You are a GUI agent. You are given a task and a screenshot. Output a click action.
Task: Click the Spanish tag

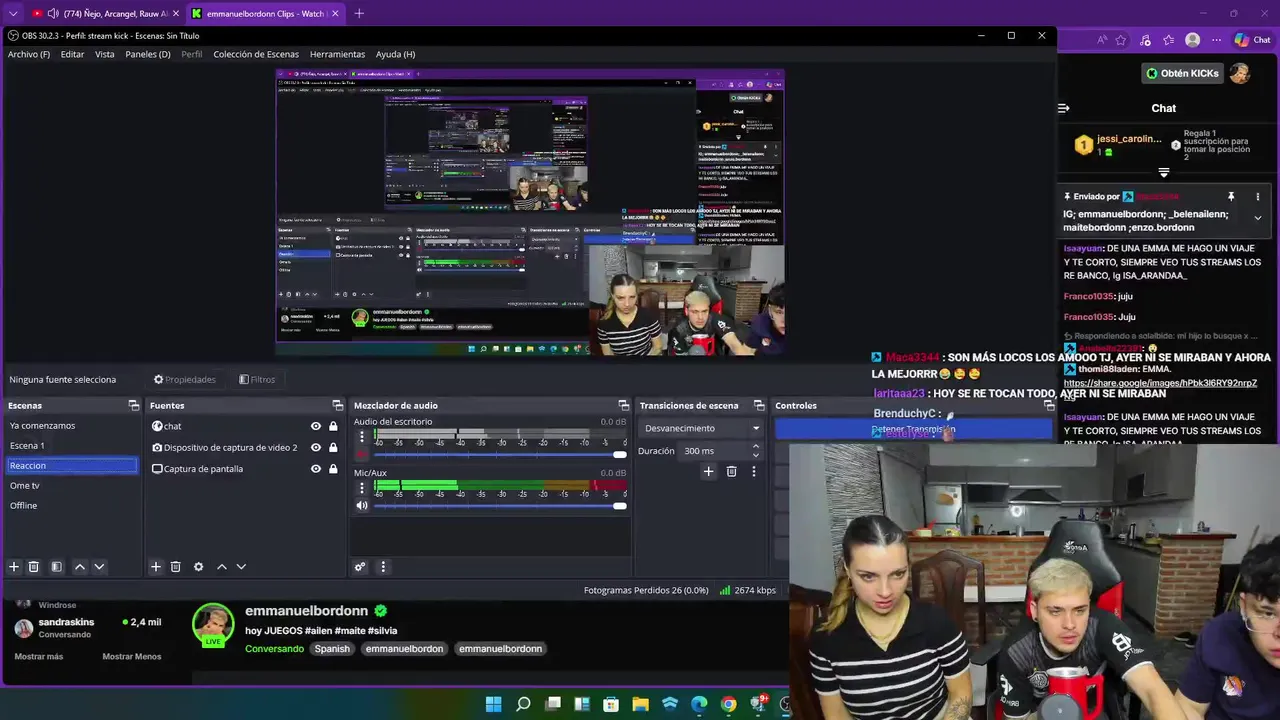pyautogui.click(x=332, y=648)
